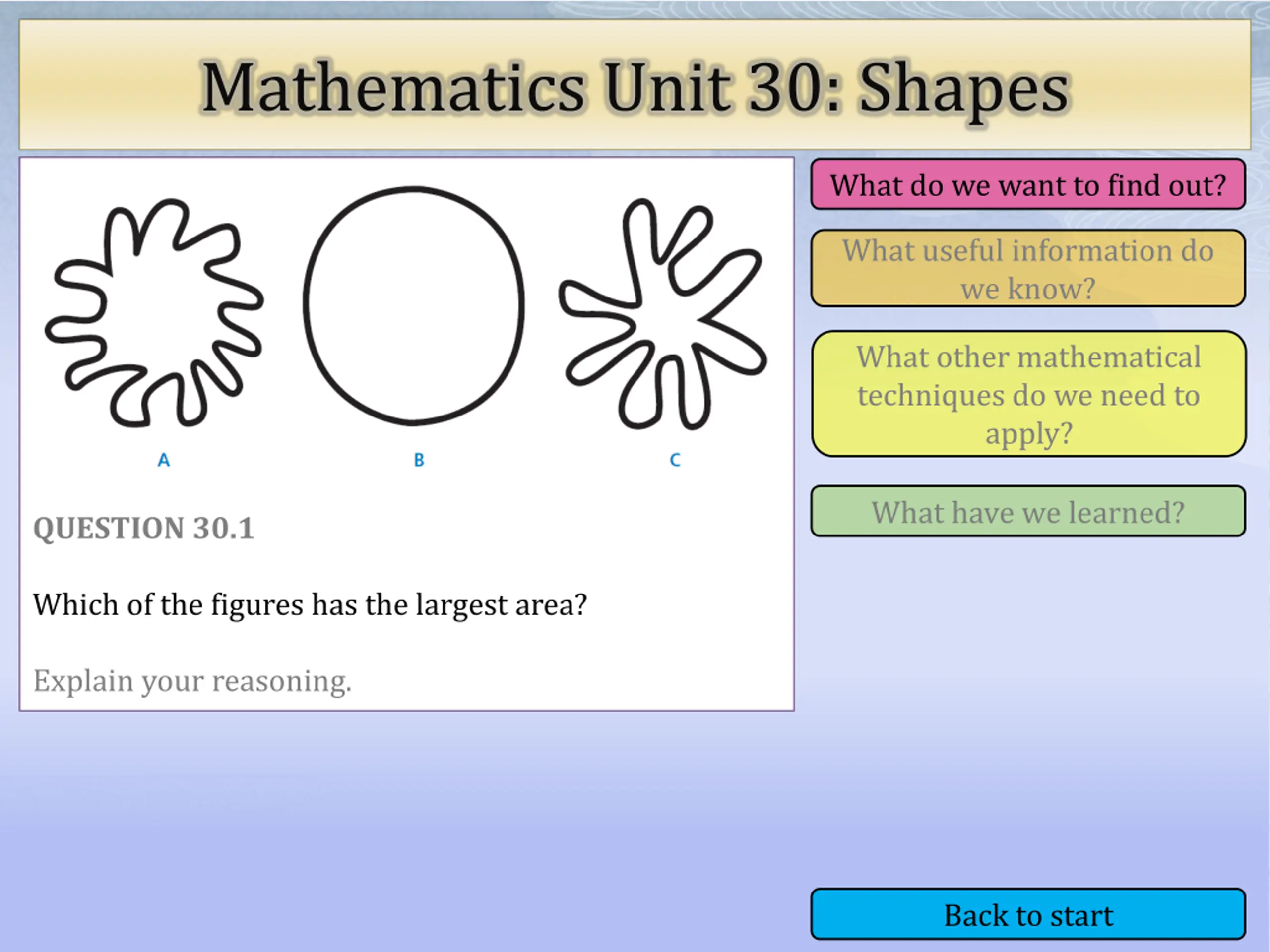Click the blue label 'A'
This screenshot has height=952, width=1270.
tap(164, 460)
